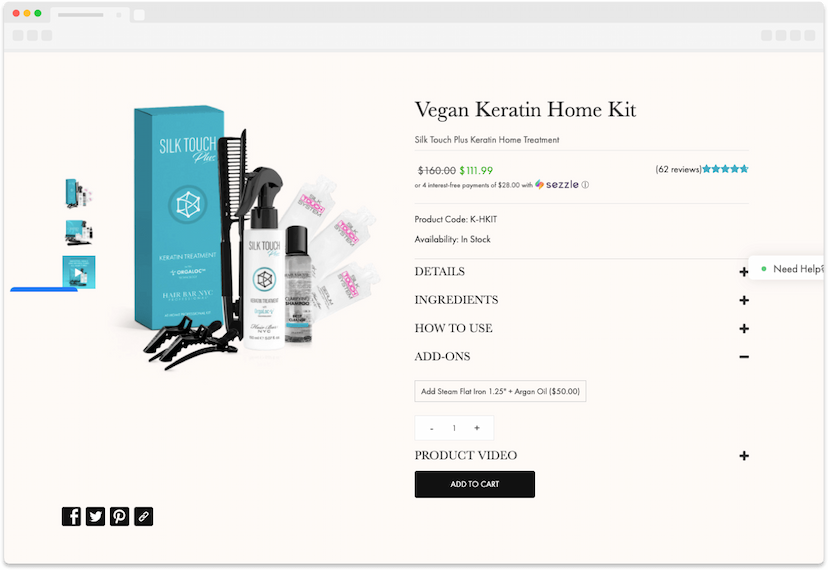
Task: Share product on Facebook
Action: (x=71, y=516)
